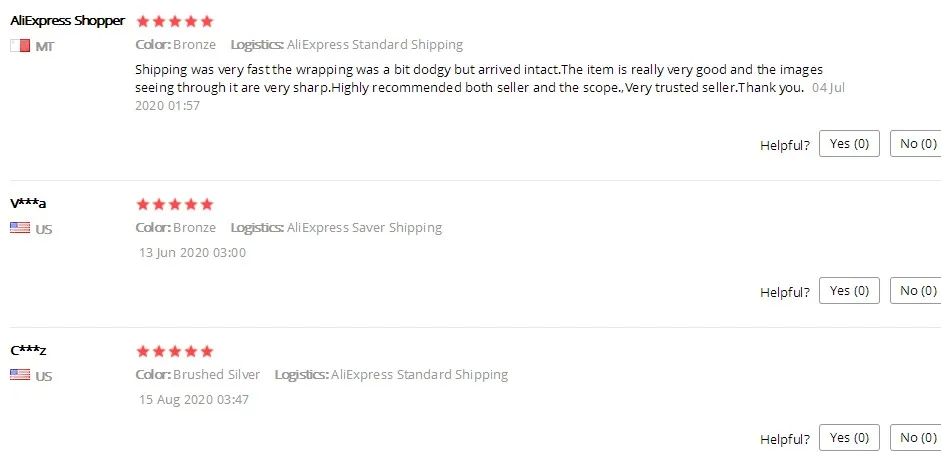Click Yes helpful button on AliExpress Shopper review
This screenshot has width=941, height=469.
point(849,144)
